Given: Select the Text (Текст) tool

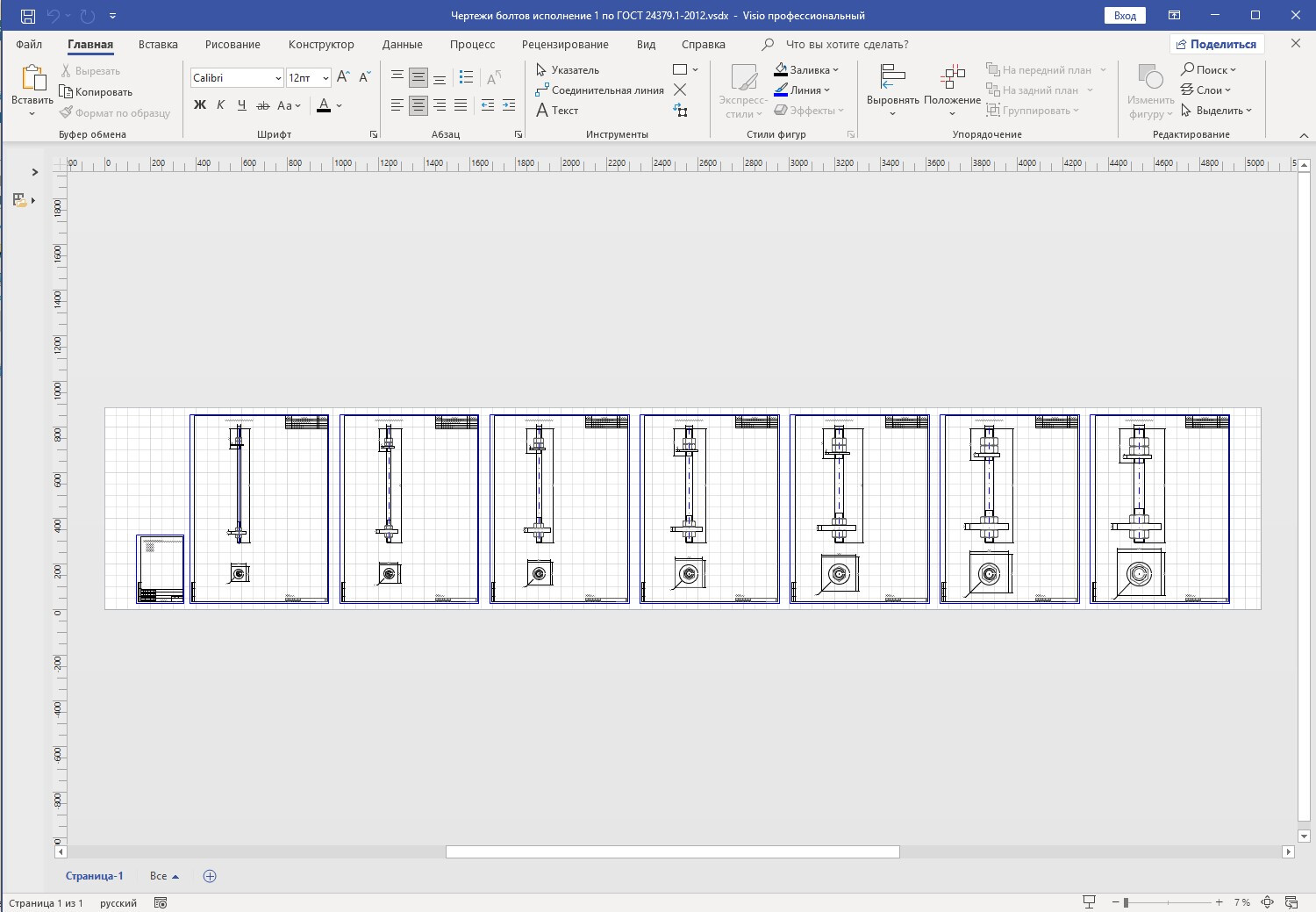Looking at the screenshot, I should pyautogui.click(x=557, y=110).
